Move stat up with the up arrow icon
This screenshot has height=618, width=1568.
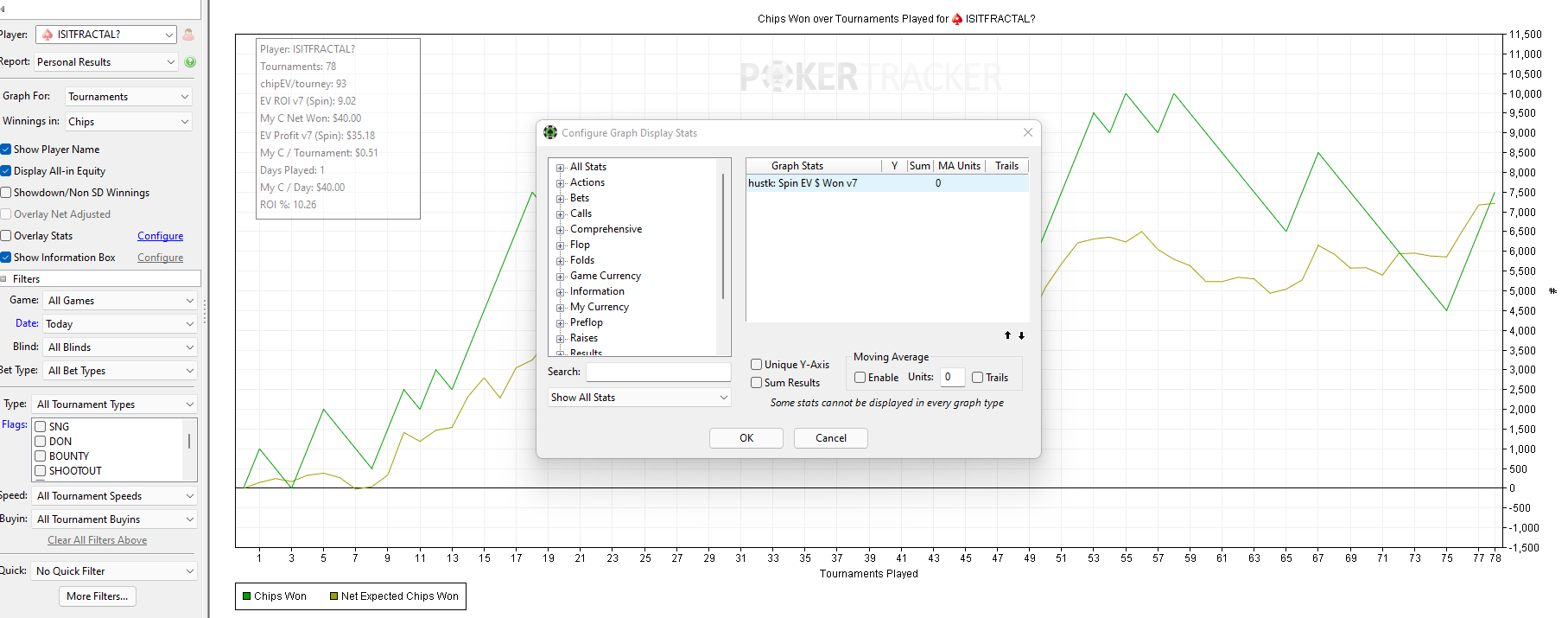click(1007, 335)
